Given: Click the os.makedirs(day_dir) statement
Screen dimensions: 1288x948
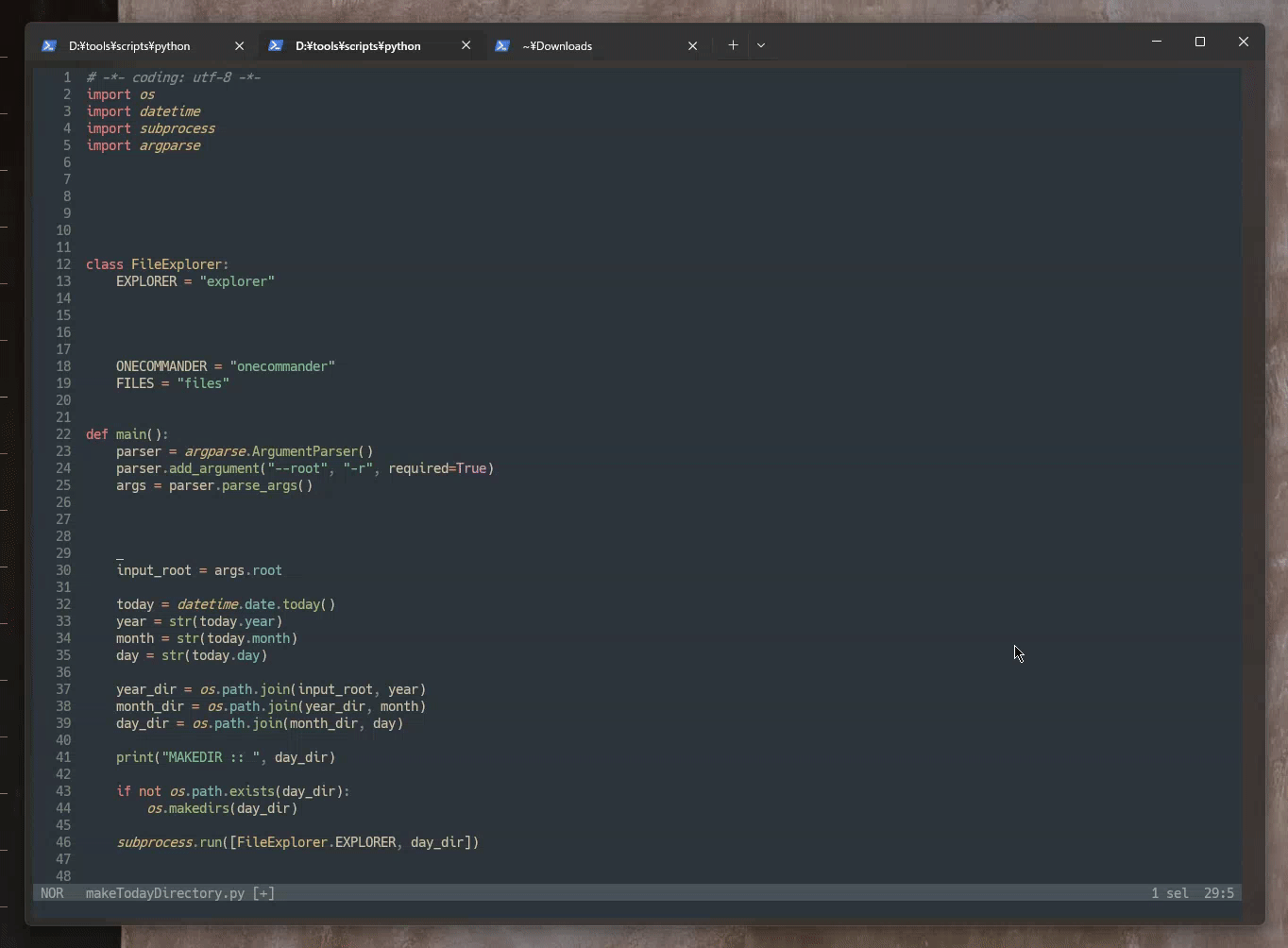Looking at the screenshot, I should click(222, 809).
